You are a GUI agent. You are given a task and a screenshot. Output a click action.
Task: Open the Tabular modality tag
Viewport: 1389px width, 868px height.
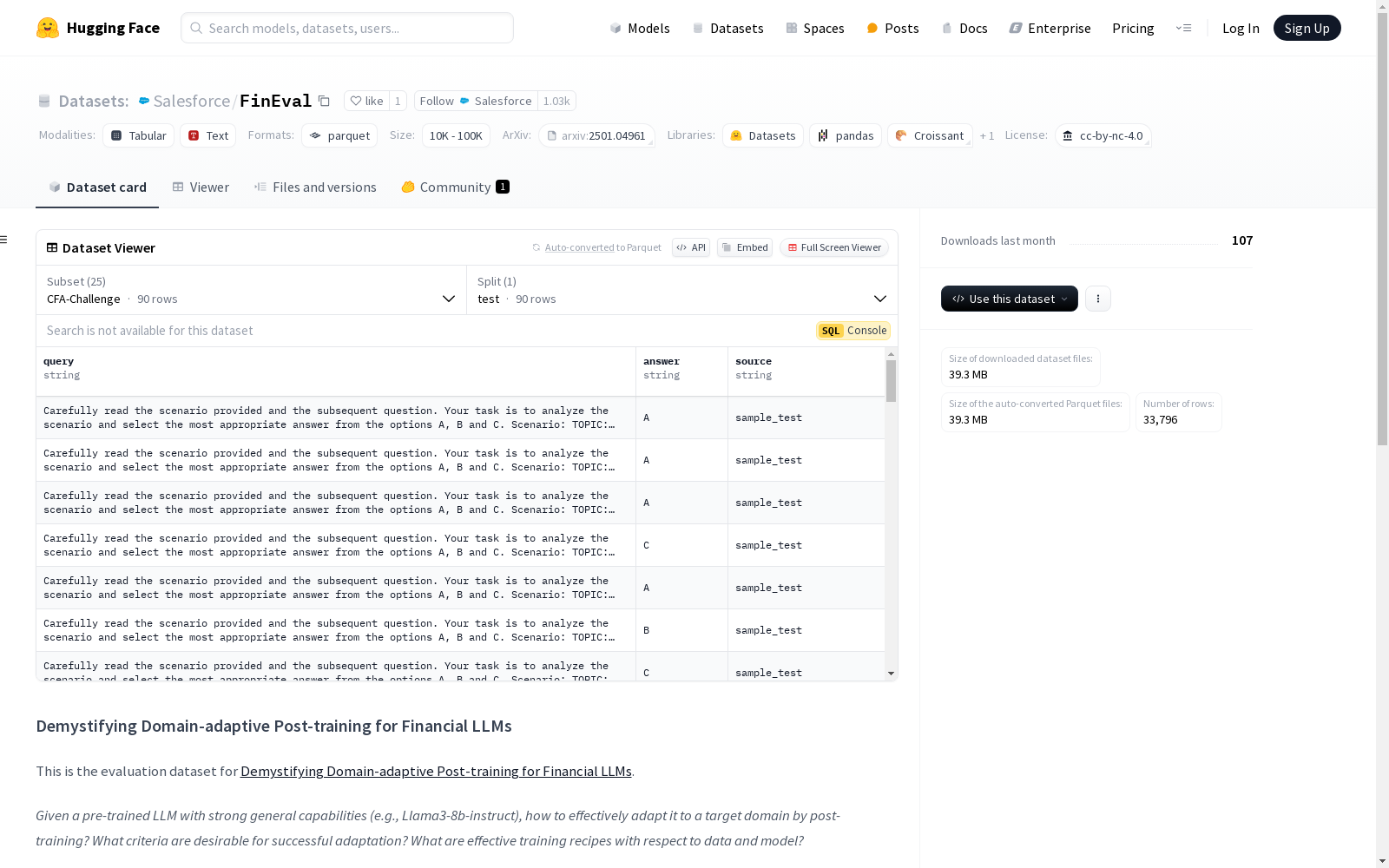[x=139, y=135]
